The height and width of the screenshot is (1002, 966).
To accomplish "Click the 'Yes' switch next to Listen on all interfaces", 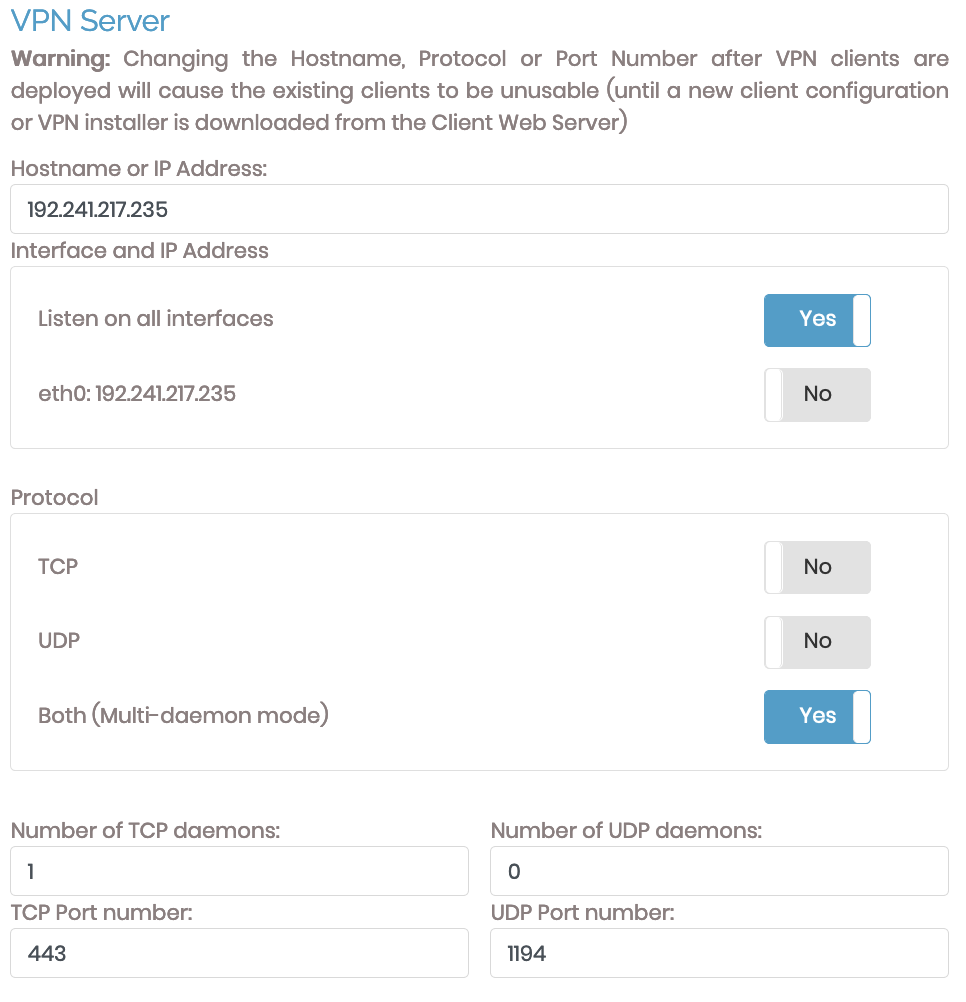I will [817, 320].
